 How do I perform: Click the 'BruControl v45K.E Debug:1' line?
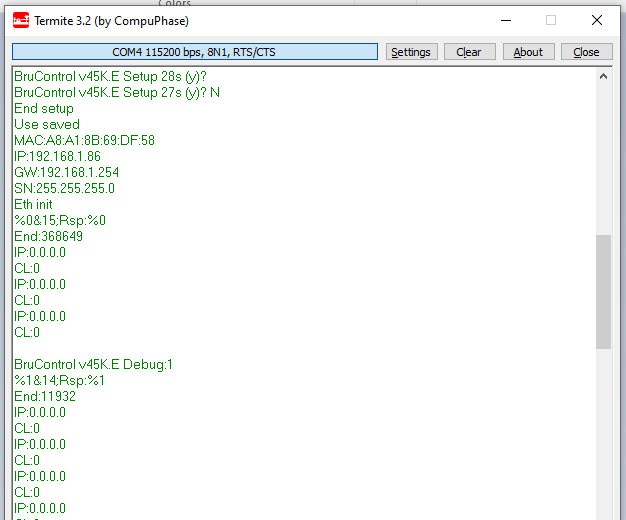pos(93,364)
